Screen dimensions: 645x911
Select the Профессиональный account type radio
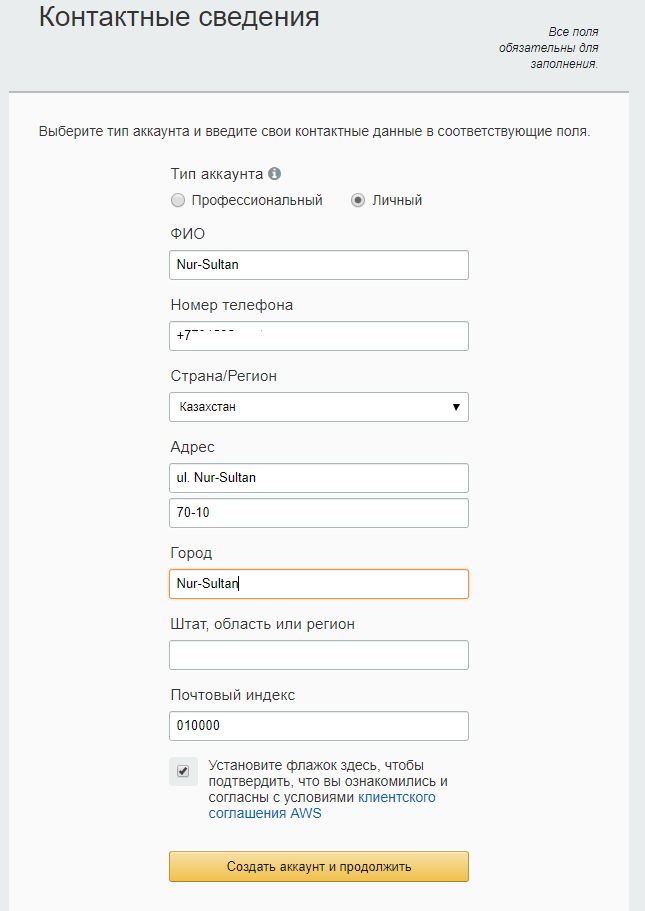click(x=178, y=200)
